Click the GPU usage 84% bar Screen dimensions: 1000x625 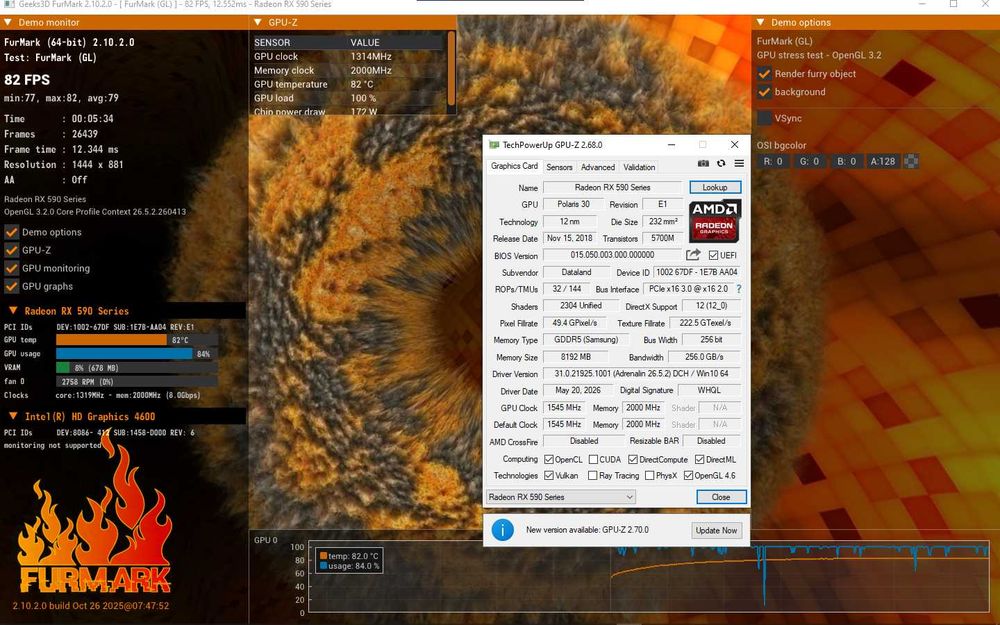(136, 353)
